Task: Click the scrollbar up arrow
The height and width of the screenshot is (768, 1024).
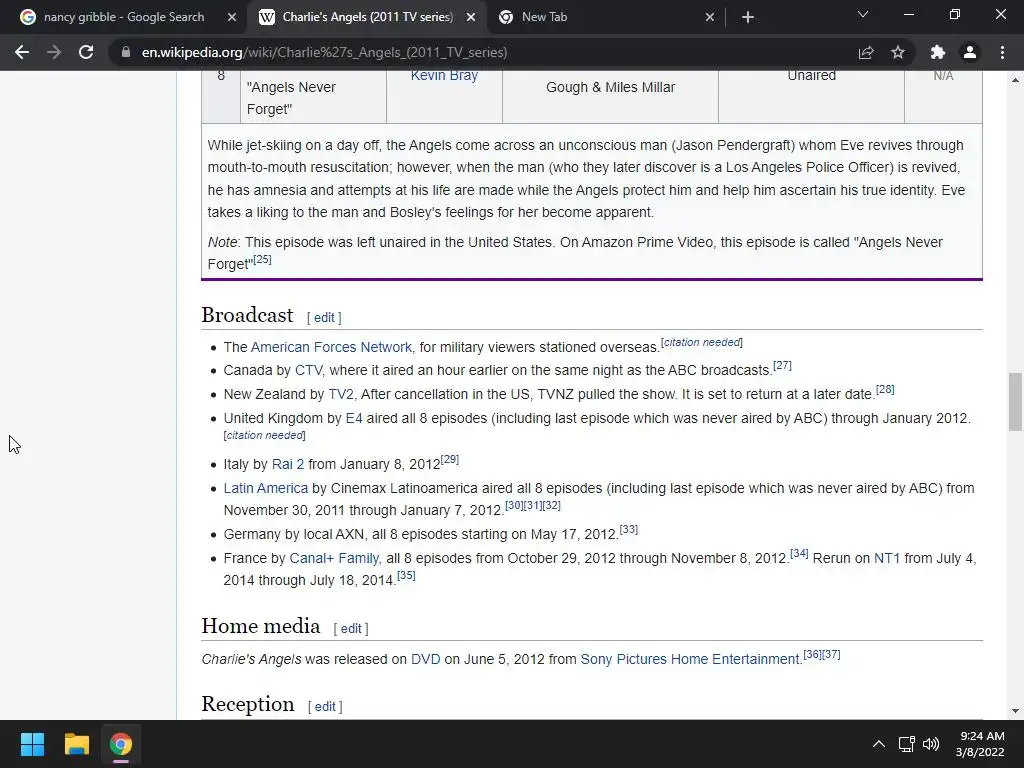Action: point(1015,80)
